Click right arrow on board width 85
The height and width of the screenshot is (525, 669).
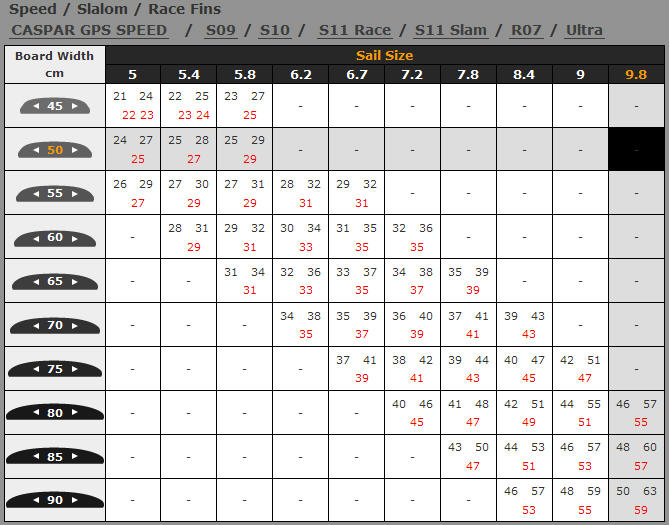75,456
